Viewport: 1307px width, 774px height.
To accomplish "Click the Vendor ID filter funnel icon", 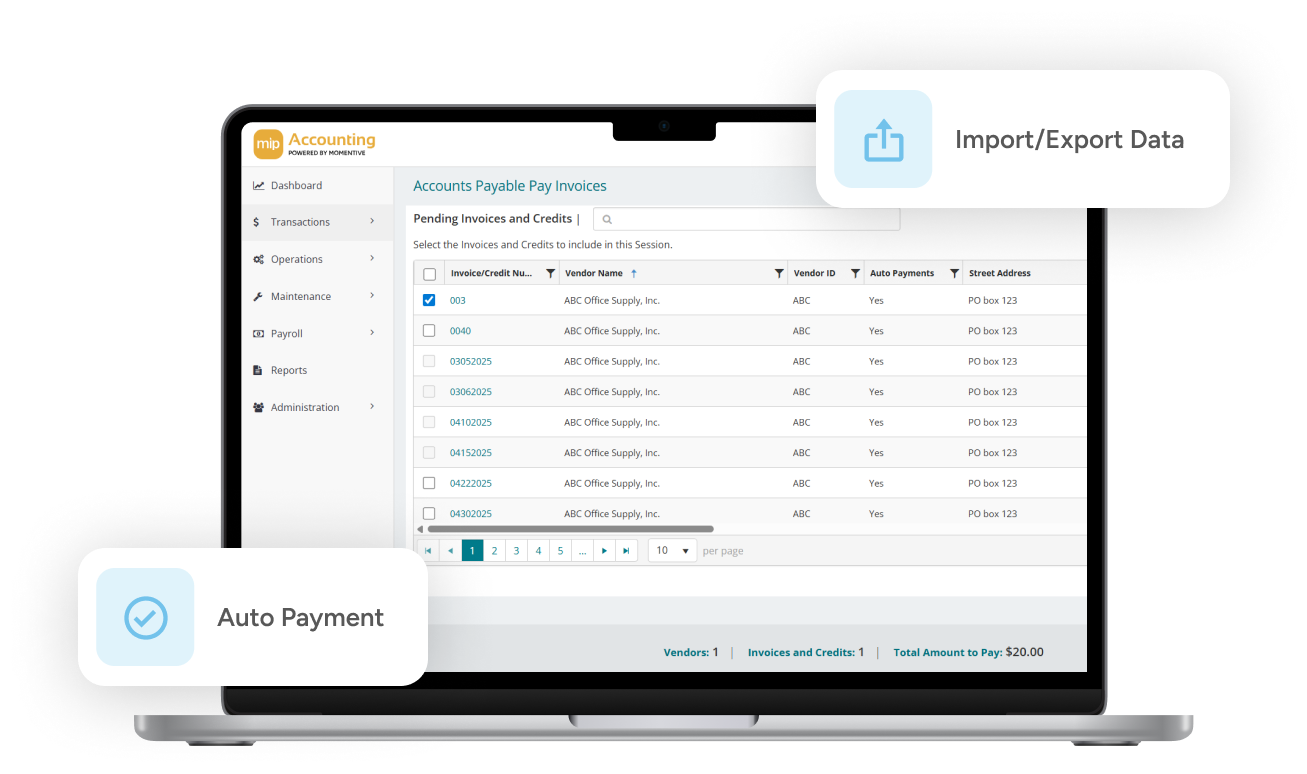I will click(855, 273).
